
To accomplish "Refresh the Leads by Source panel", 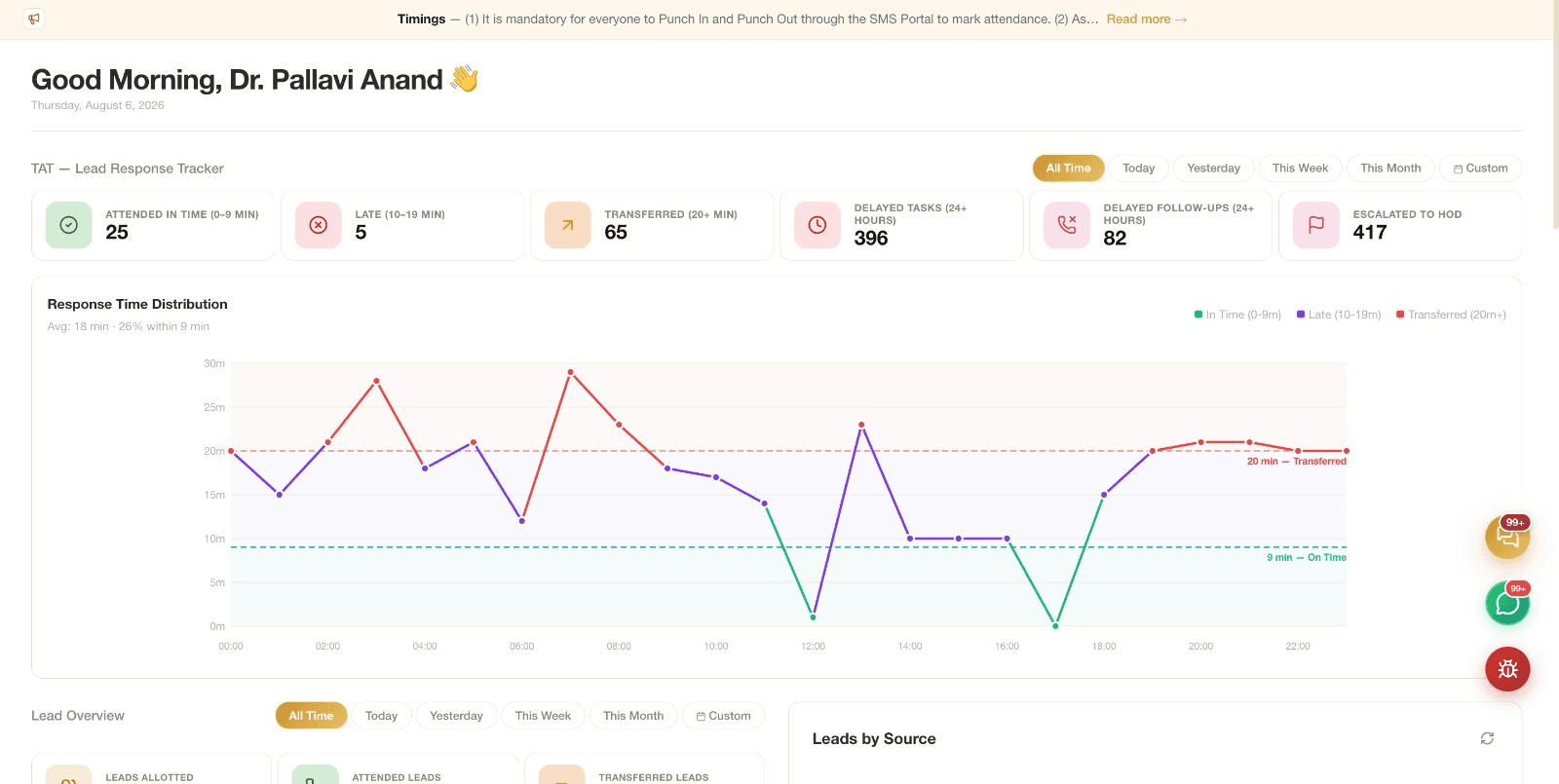I will coord(1487,738).
